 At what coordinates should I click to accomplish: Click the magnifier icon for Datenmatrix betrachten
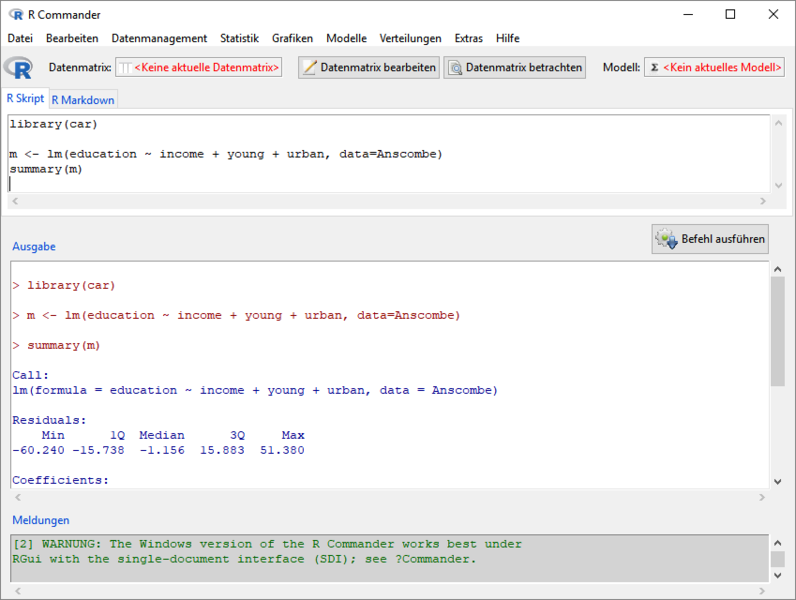coord(455,67)
